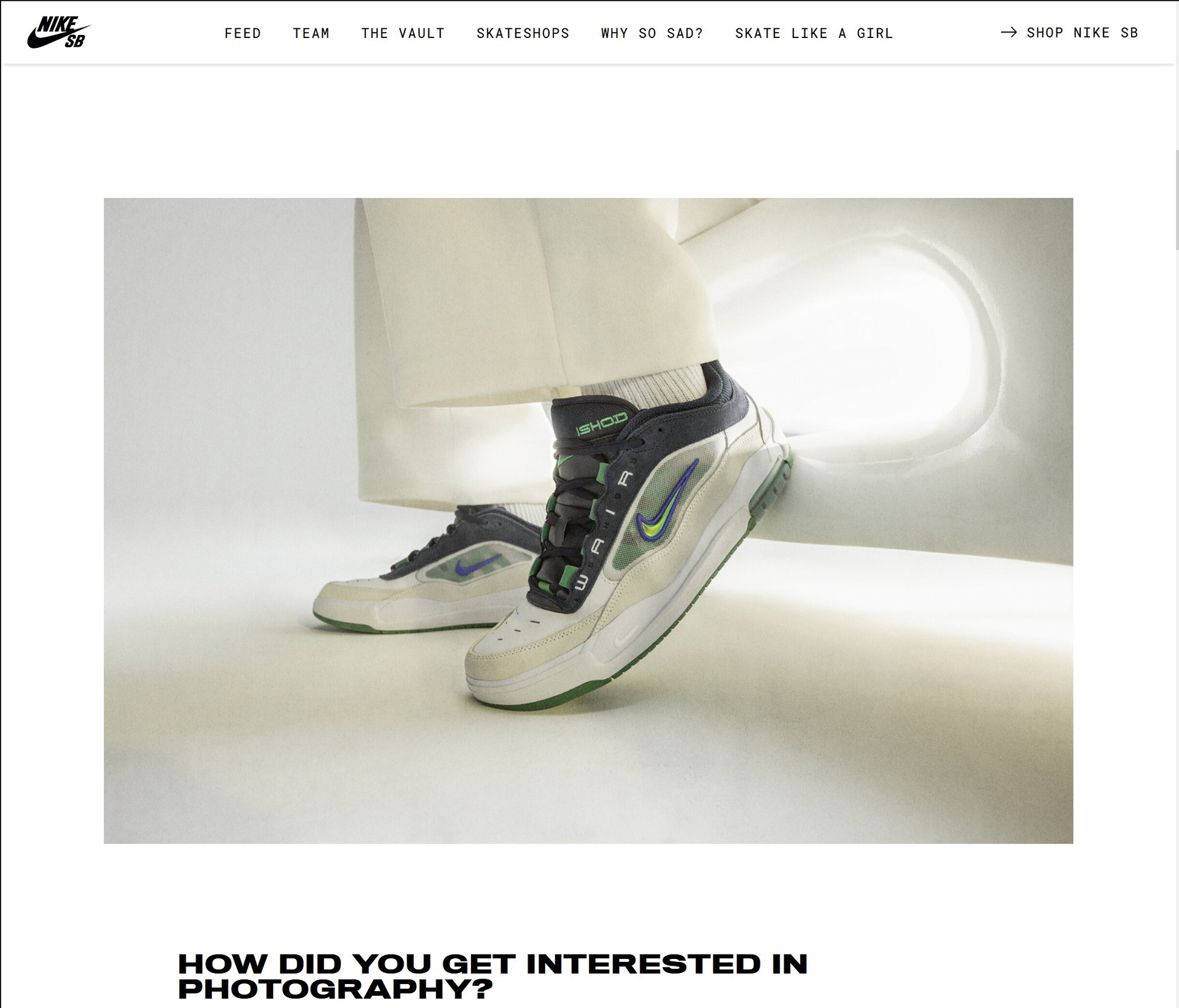1179x1008 pixels.
Task: Click the "How did you get interested" heading
Action: (492, 976)
